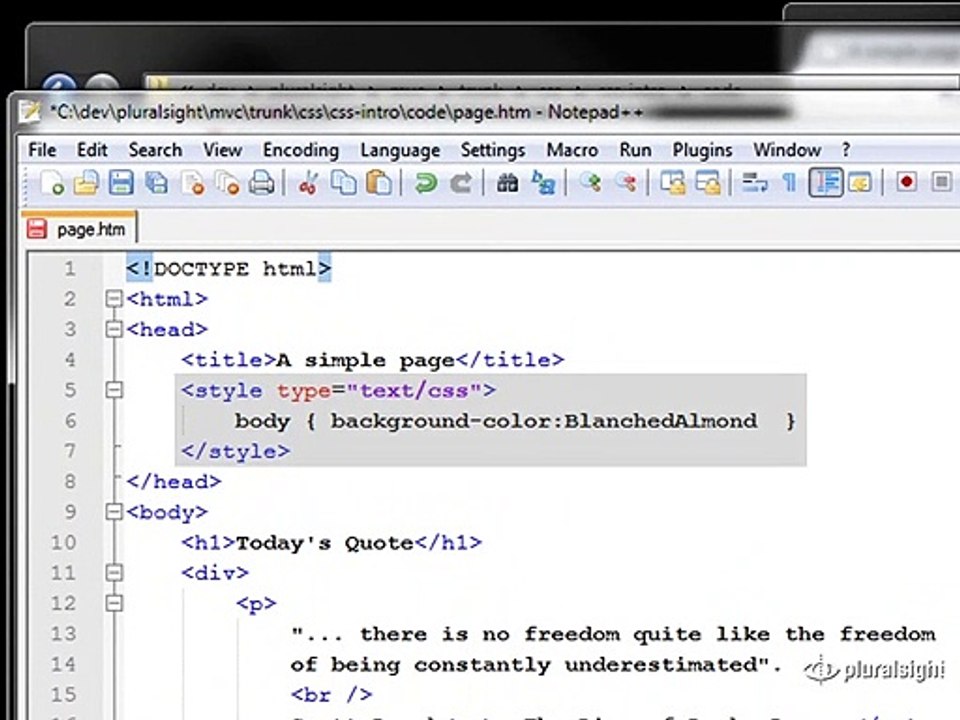Click the h1 text Today's Quote

324,542
